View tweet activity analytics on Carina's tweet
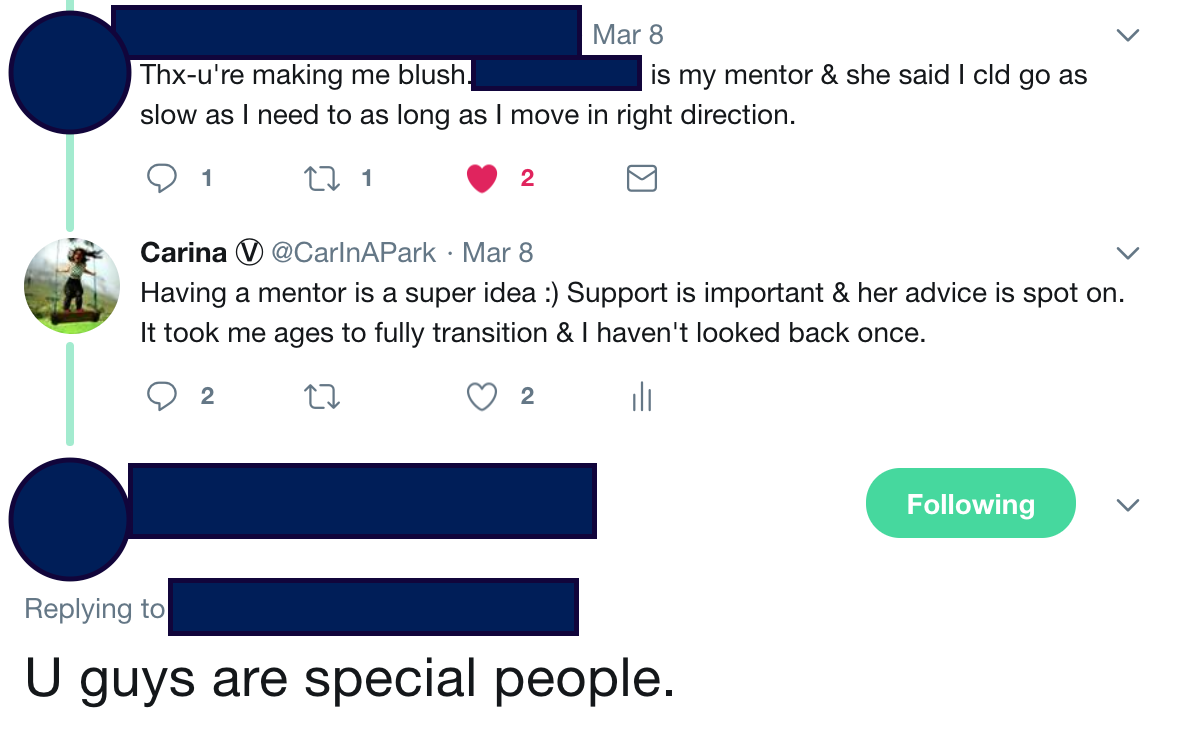 coord(641,398)
